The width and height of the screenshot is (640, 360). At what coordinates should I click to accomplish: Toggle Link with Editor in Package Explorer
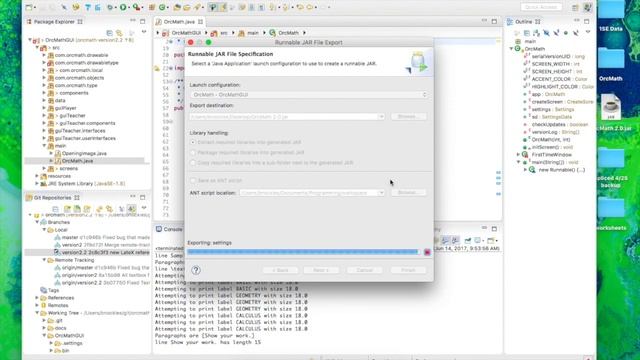coord(119,32)
